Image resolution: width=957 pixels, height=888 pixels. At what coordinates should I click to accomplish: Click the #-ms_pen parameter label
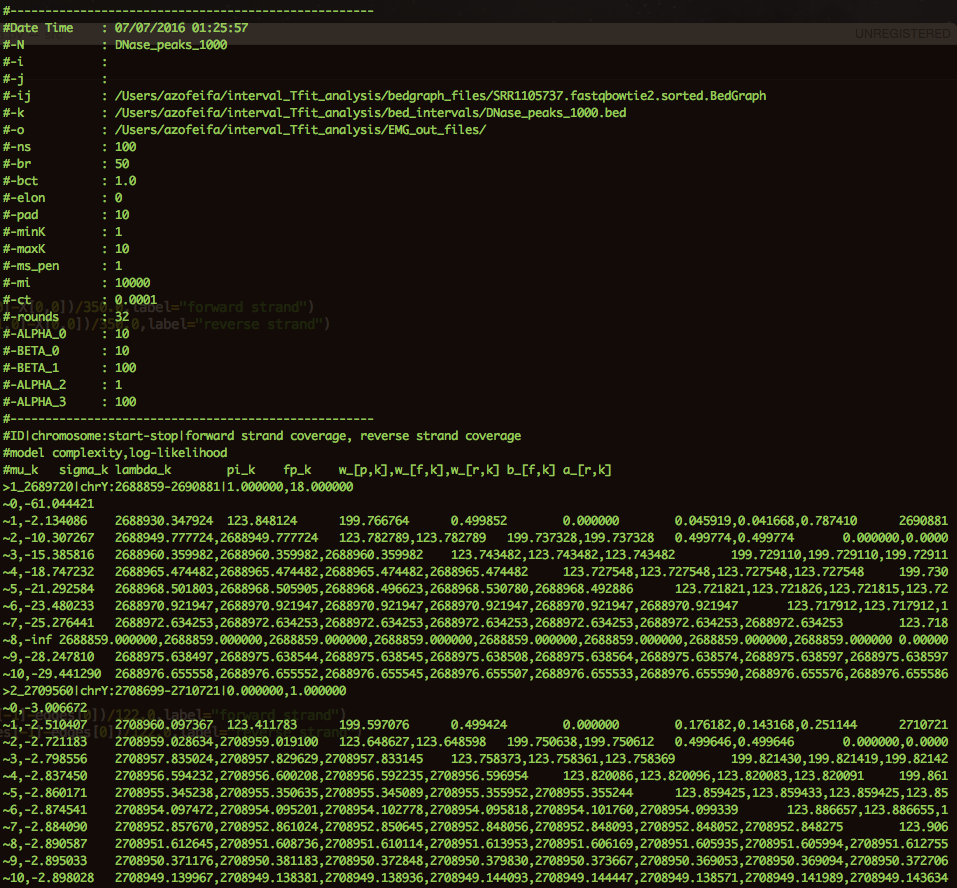point(31,266)
